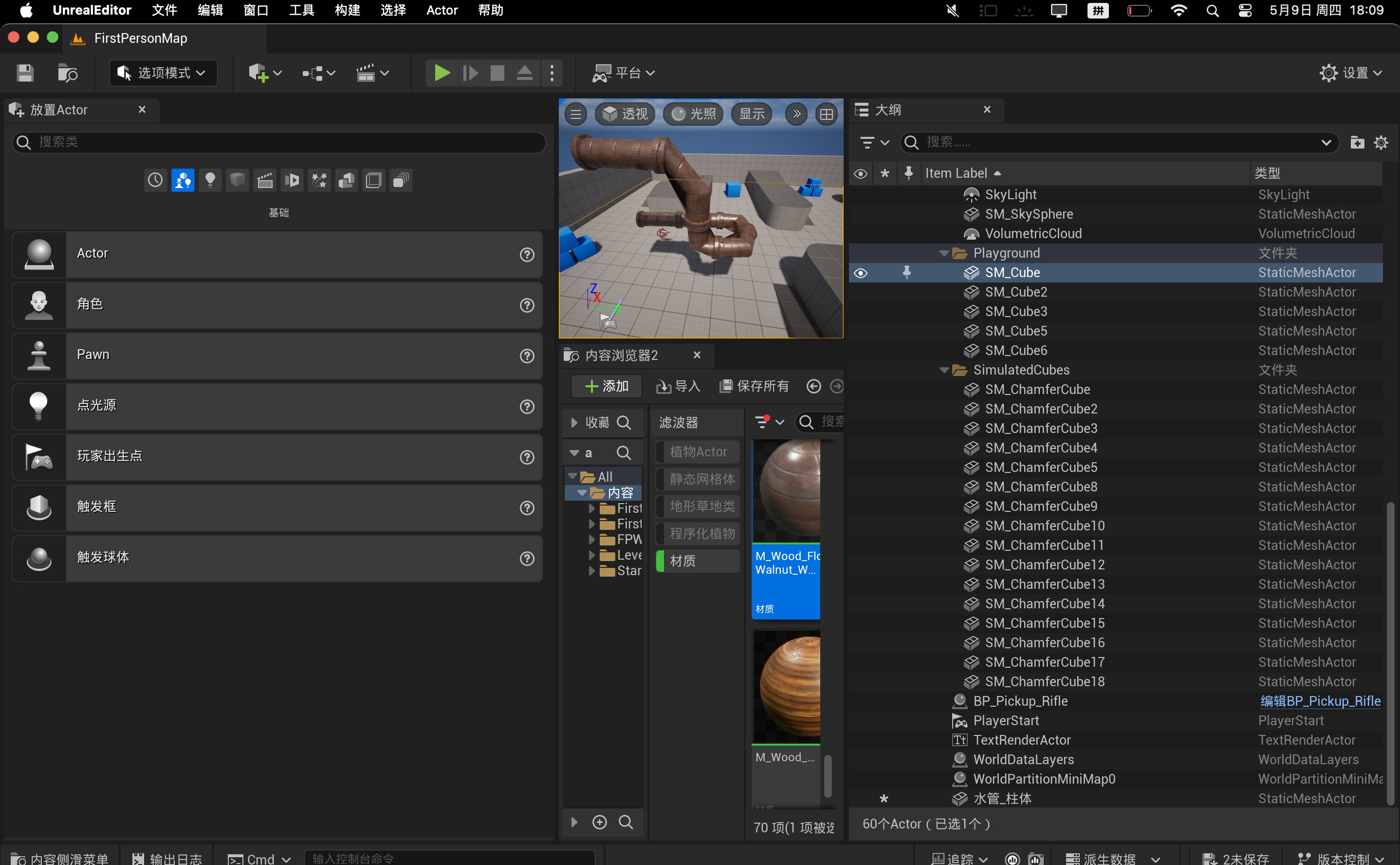This screenshot has height=865, width=1400.
Task: Open the viewport hamburger menu
Action: pos(576,114)
